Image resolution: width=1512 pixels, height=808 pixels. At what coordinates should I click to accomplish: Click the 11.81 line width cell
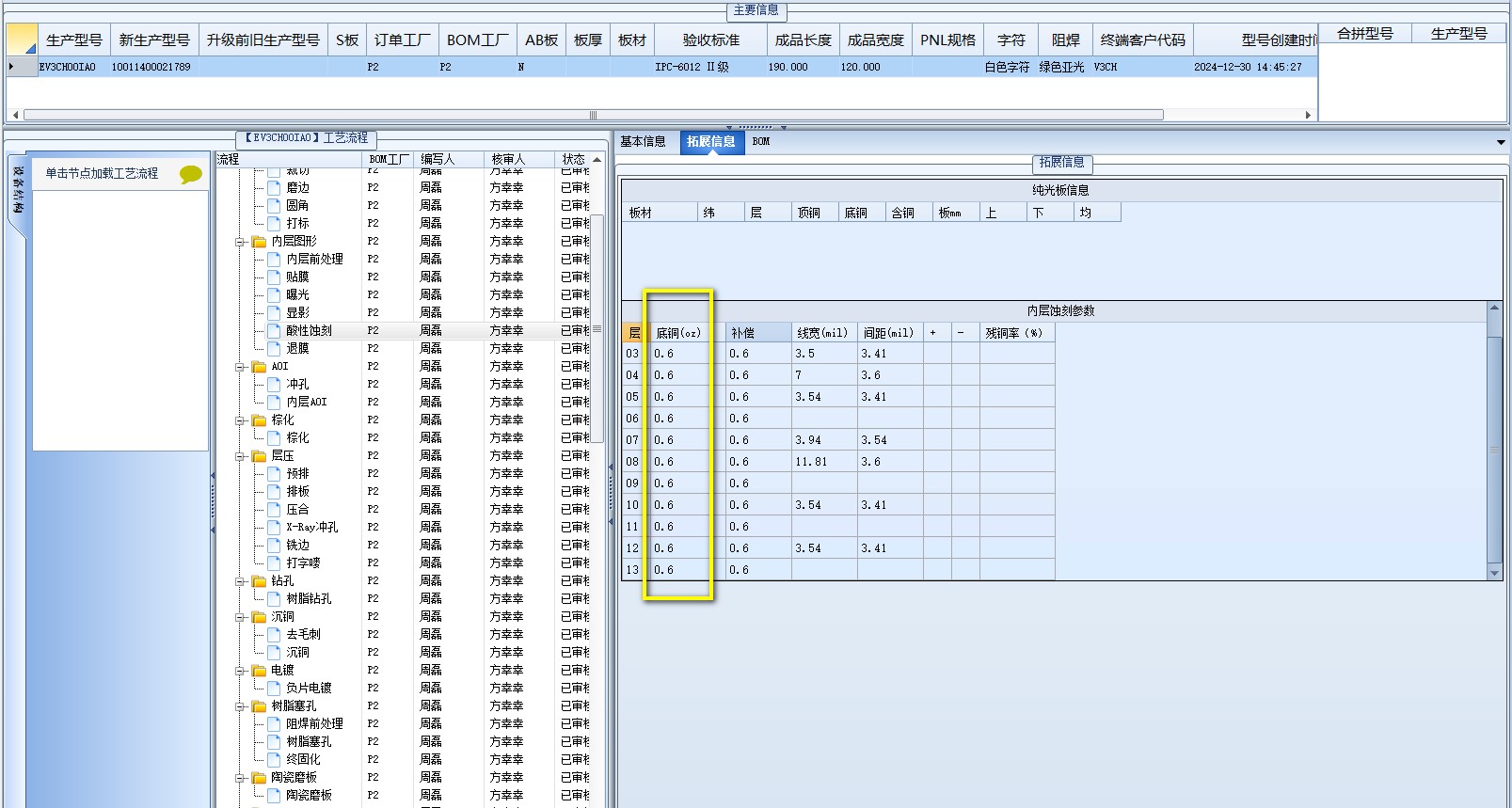coord(823,463)
